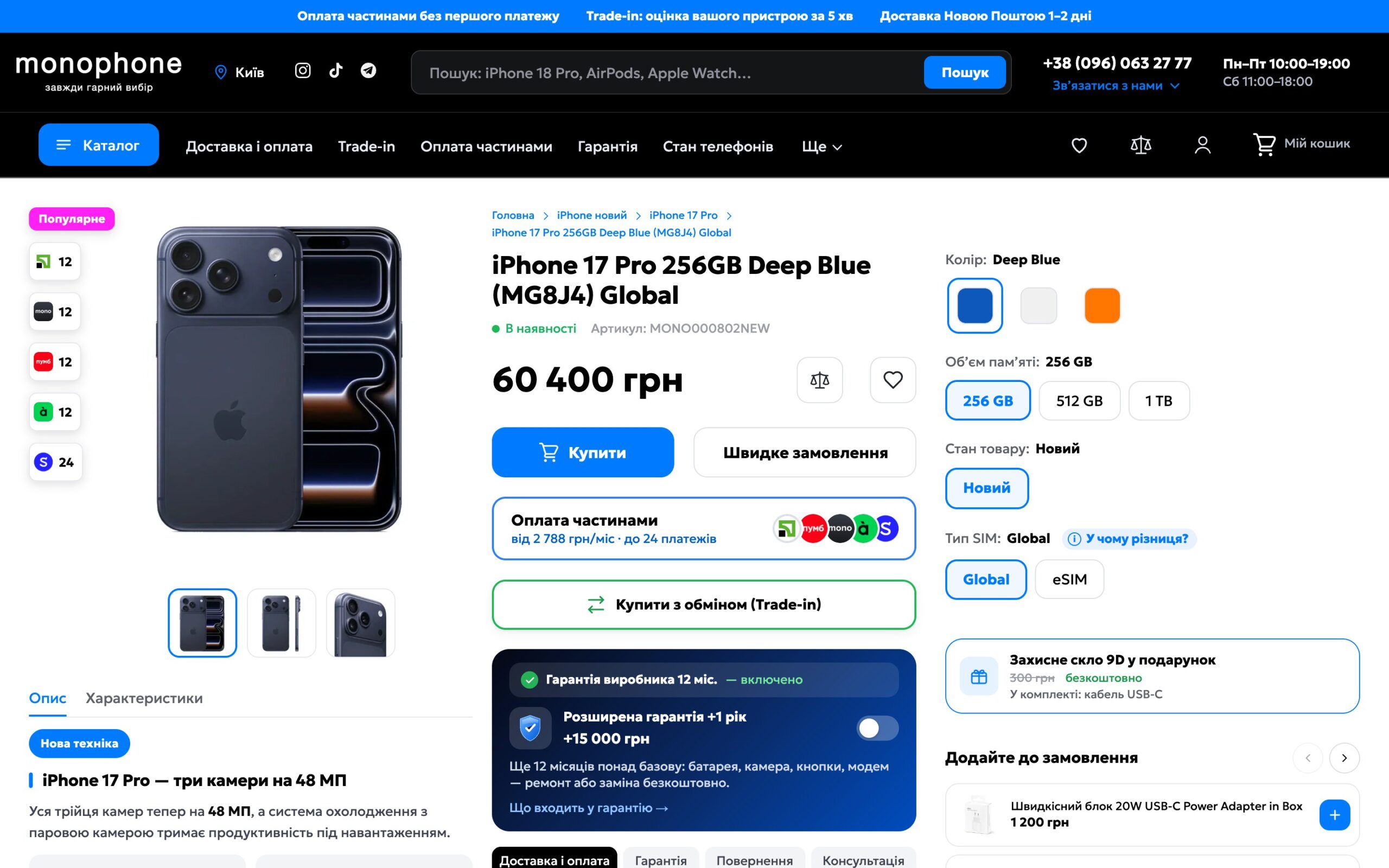This screenshot has height=868, width=1389.
Task: Choose 1 TB memory option
Action: (1159, 401)
